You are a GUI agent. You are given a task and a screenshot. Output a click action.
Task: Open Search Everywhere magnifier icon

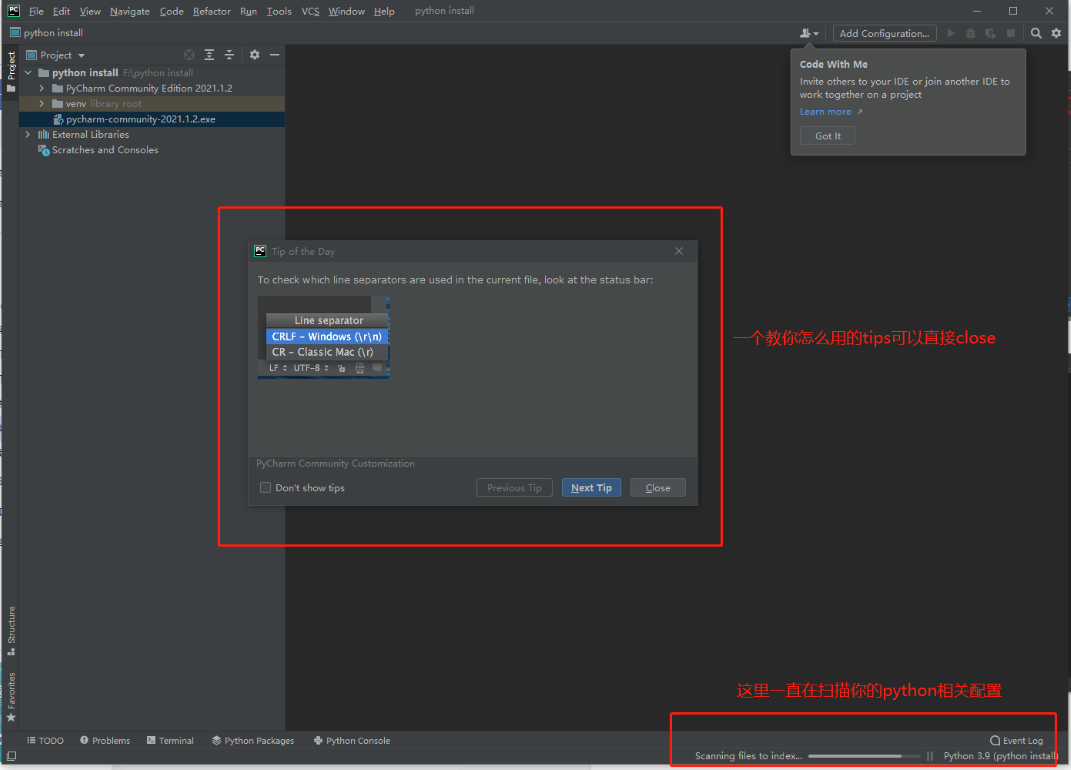1036,33
